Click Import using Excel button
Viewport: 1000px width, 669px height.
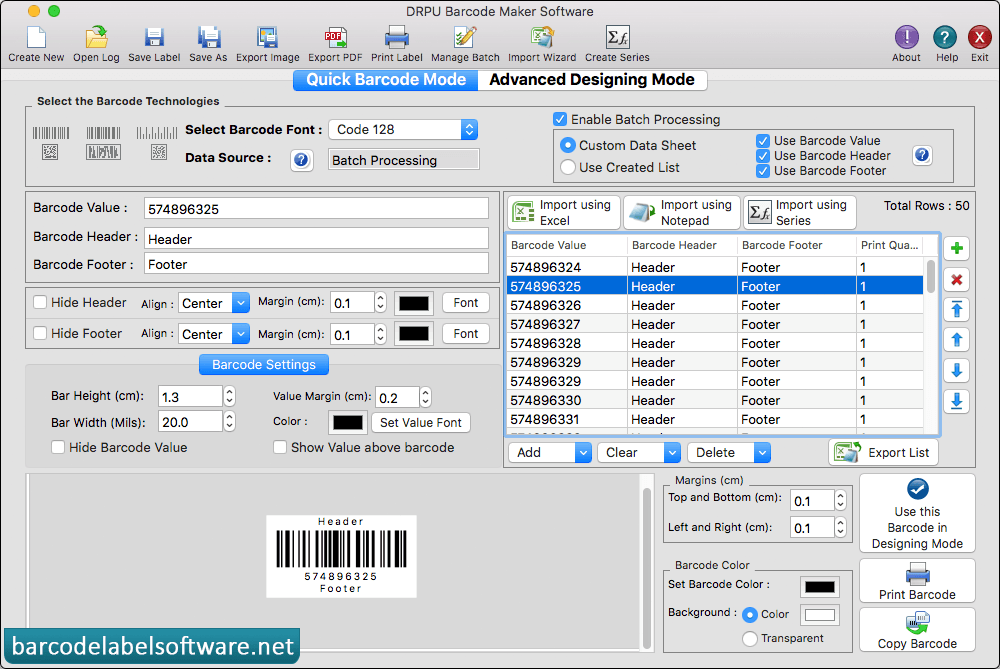click(x=564, y=212)
